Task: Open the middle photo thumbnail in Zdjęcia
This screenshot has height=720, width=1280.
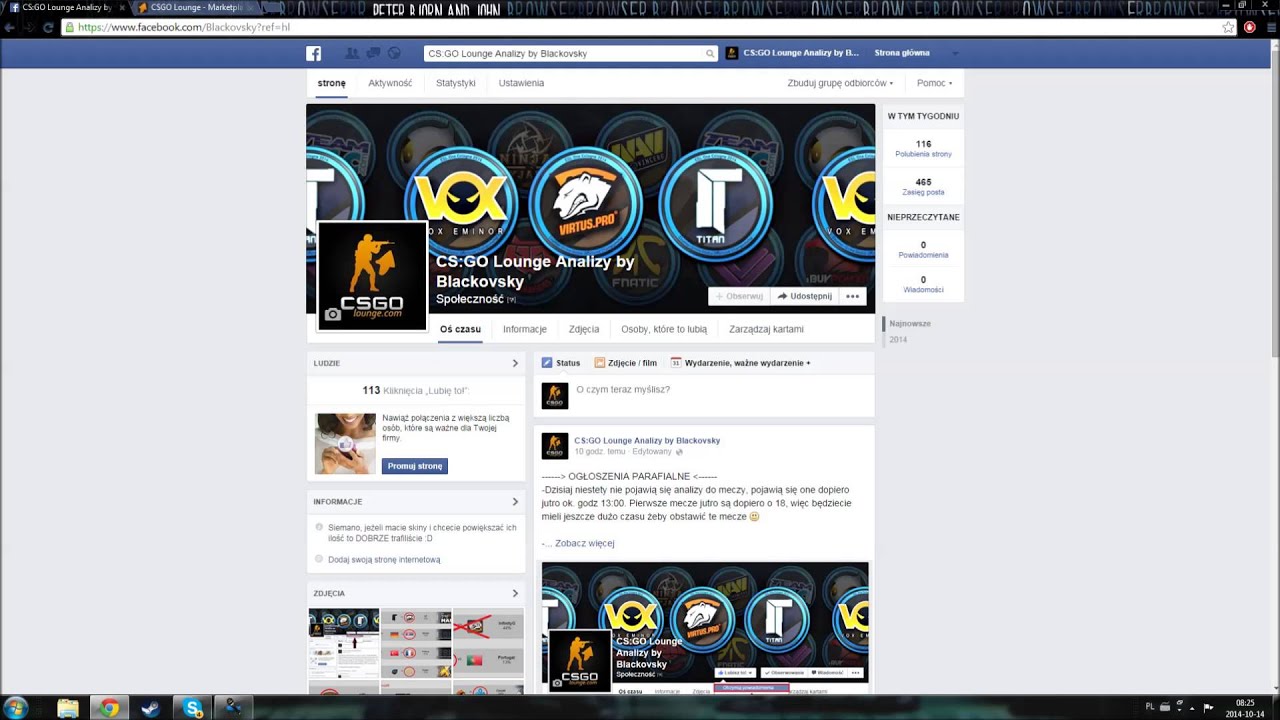Action: pyautogui.click(x=416, y=644)
